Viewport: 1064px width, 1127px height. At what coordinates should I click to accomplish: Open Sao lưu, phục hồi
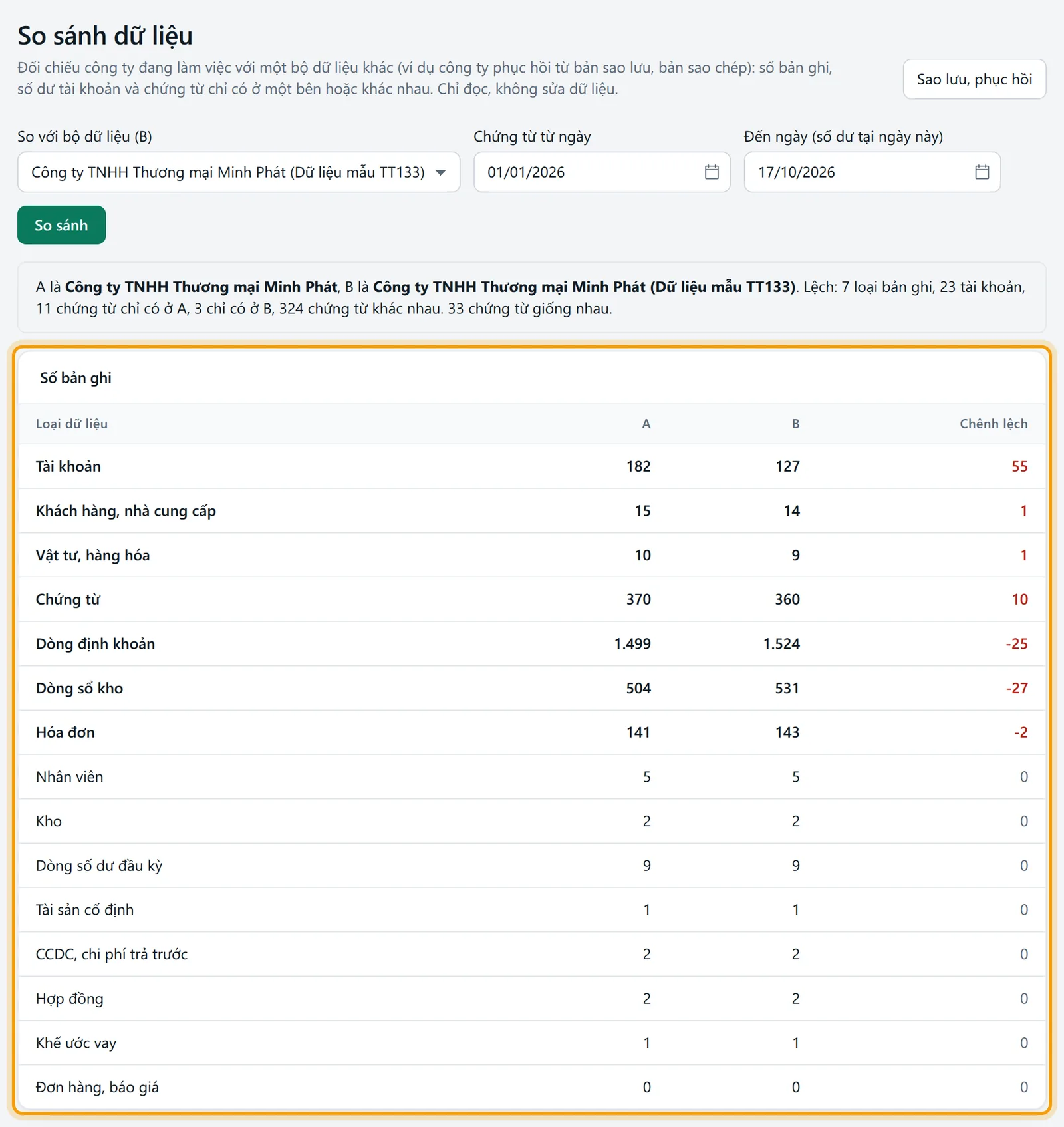click(974, 79)
